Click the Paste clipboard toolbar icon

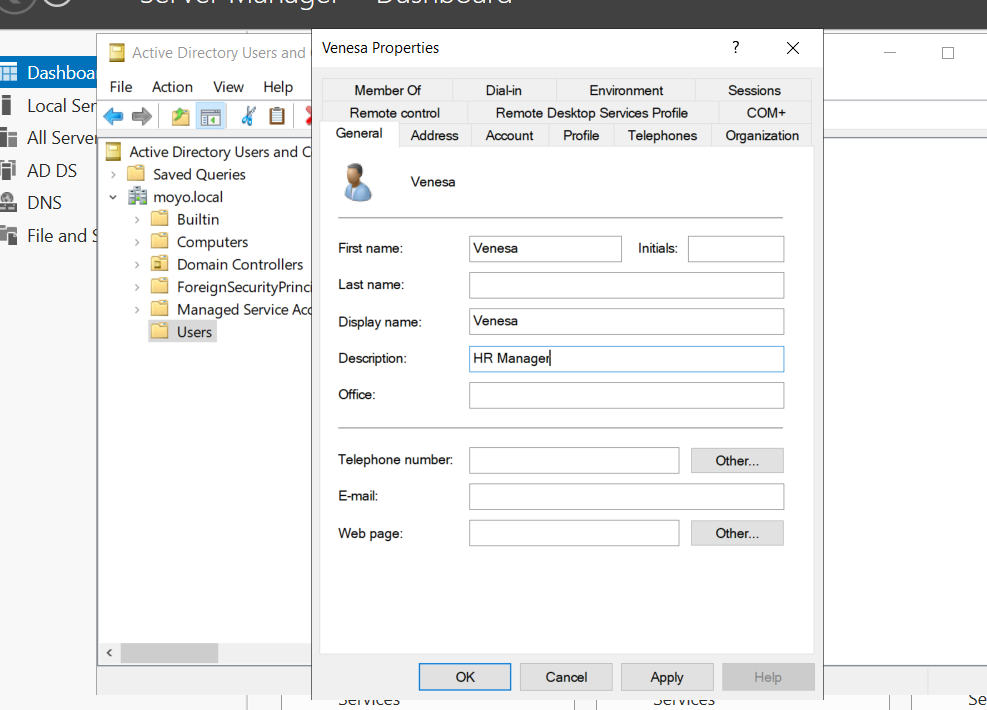click(x=277, y=116)
